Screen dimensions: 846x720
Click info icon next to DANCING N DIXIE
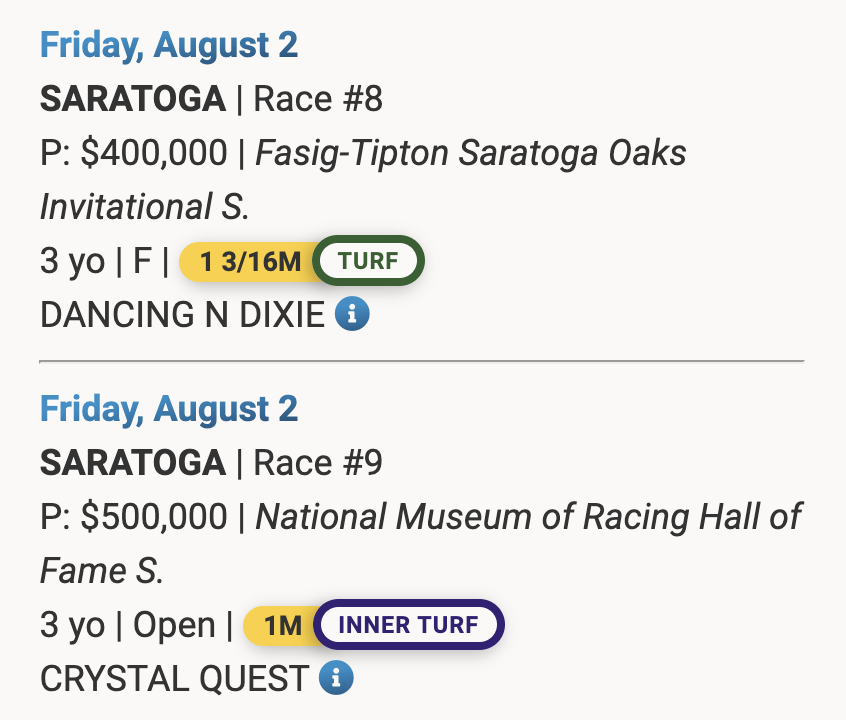point(352,316)
